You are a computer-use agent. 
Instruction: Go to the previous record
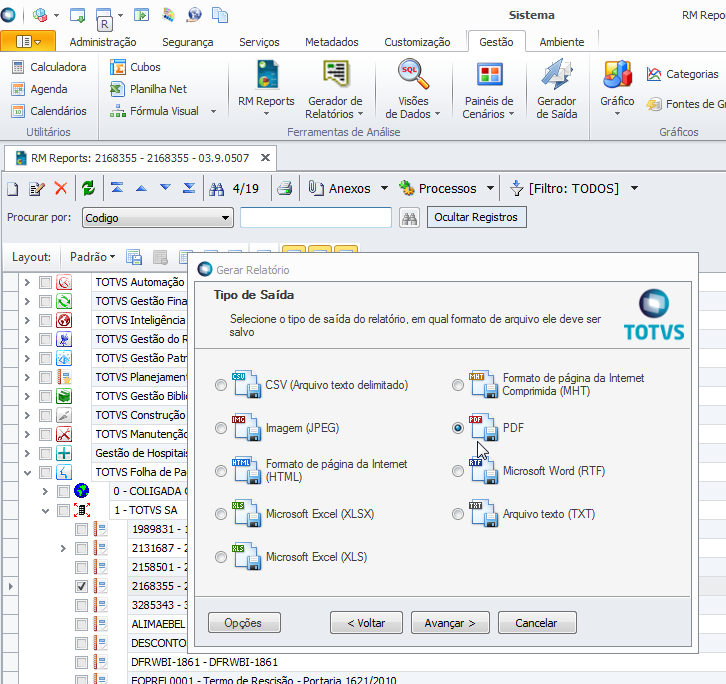pos(141,188)
